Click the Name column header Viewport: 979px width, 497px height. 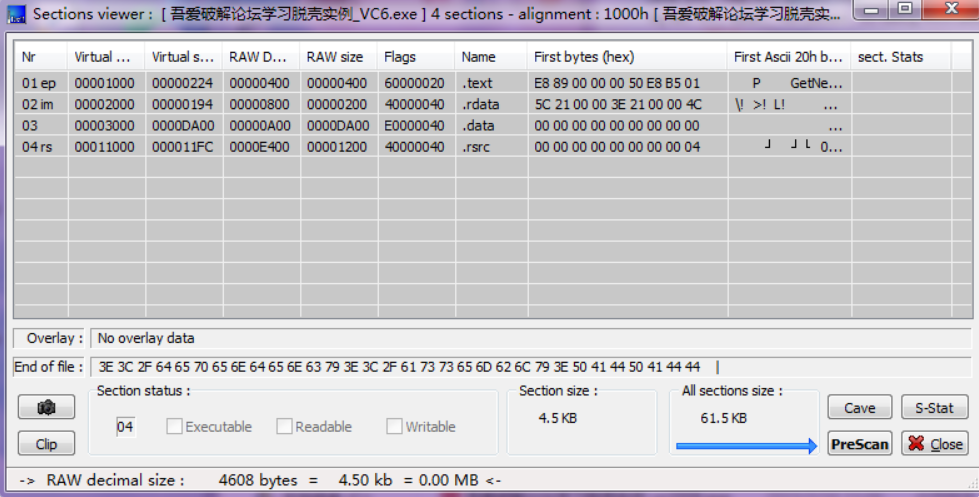point(490,57)
